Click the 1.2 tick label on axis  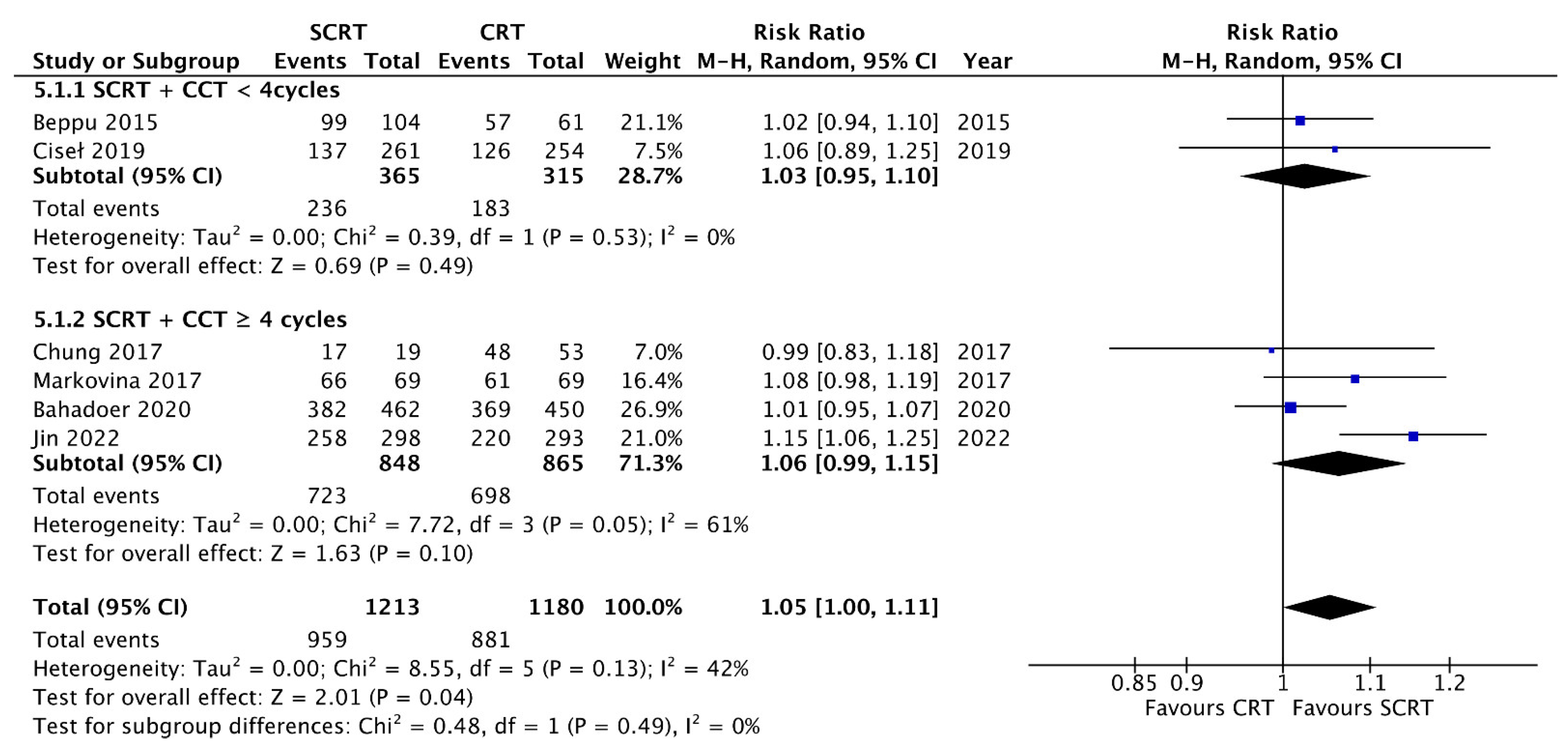click(1449, 683)
